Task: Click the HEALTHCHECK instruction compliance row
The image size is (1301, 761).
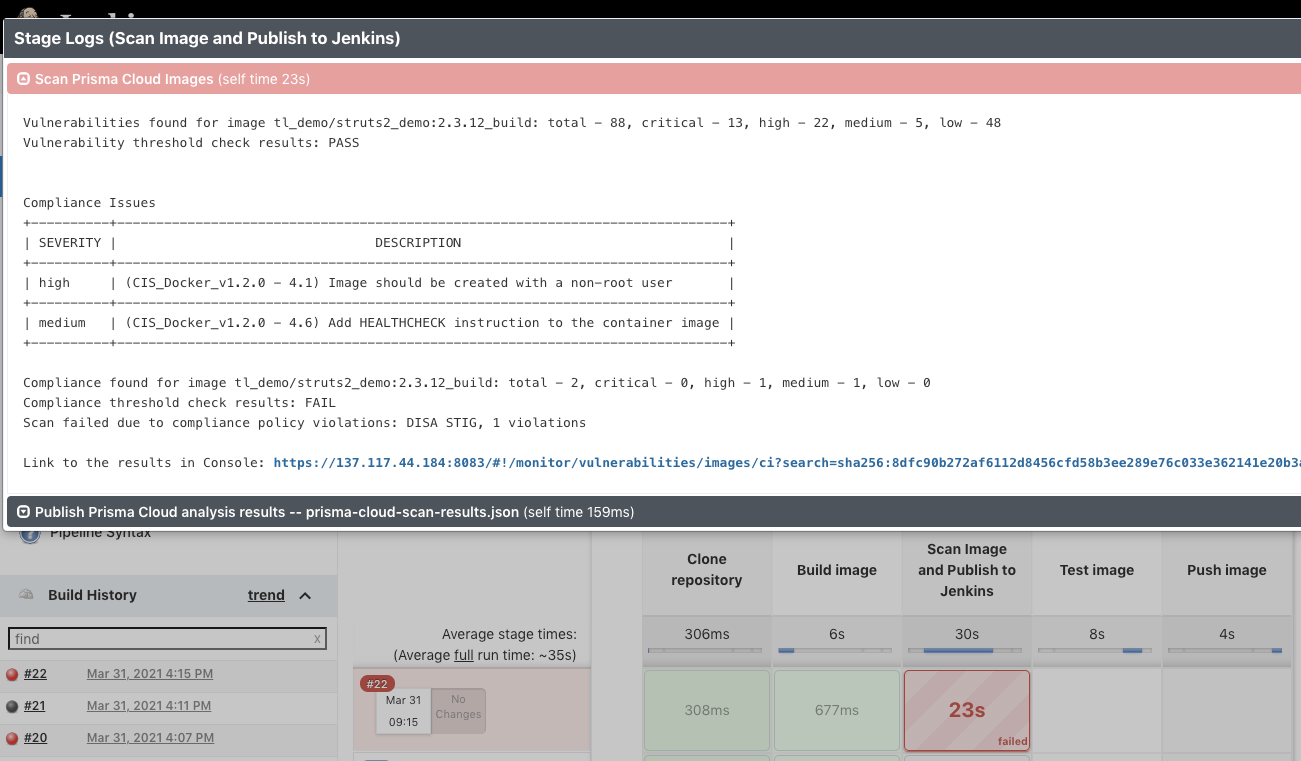Action: click(379, 323)
